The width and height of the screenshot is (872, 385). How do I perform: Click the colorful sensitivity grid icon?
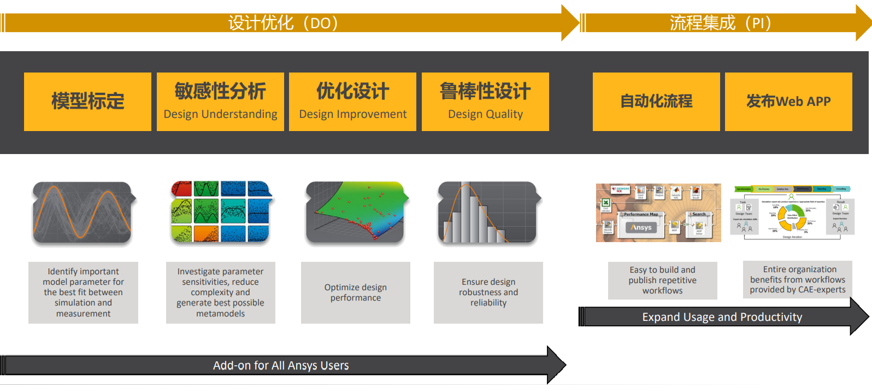pyautogui.click(x=222, y=210)
